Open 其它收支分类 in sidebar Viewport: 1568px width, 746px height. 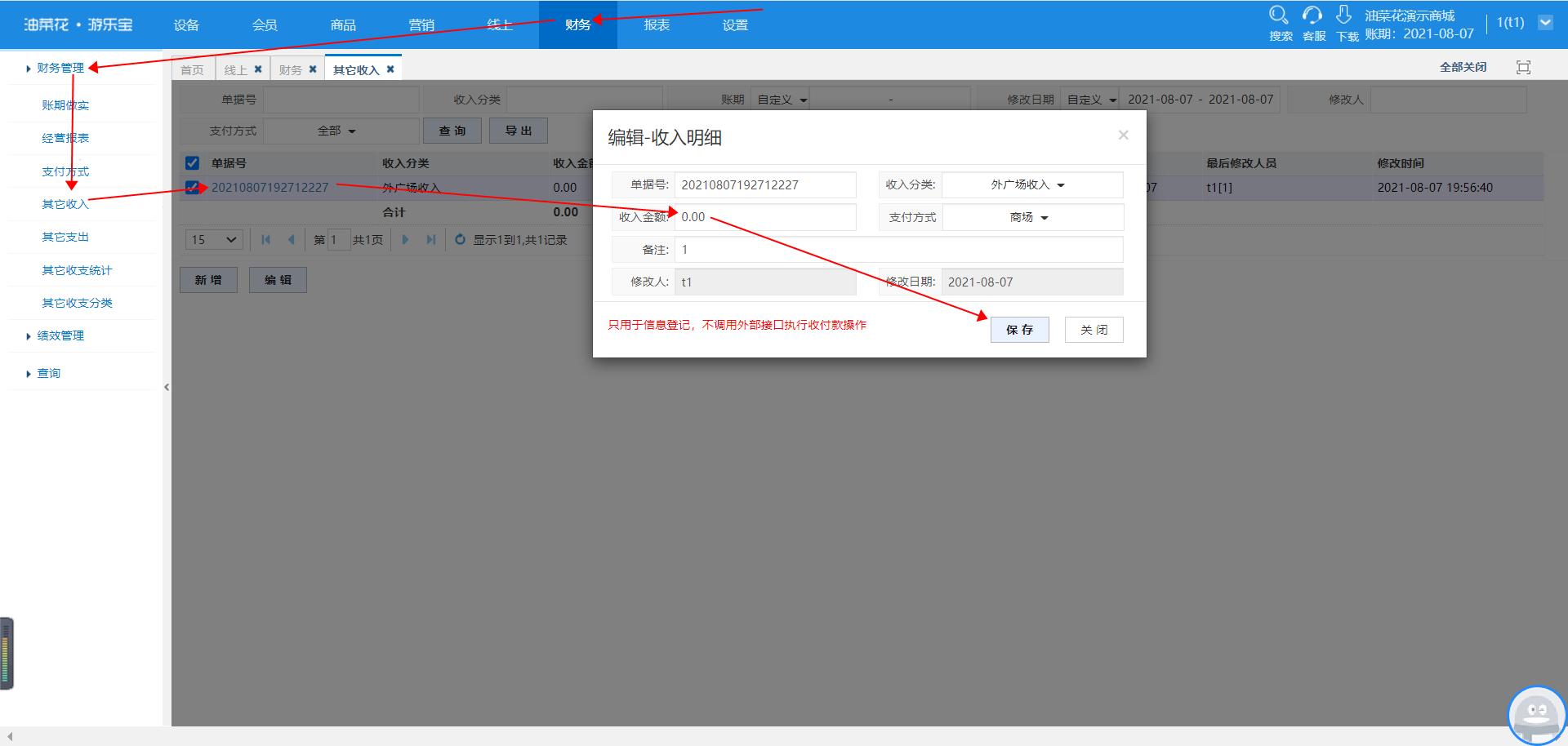pos(77,303)
